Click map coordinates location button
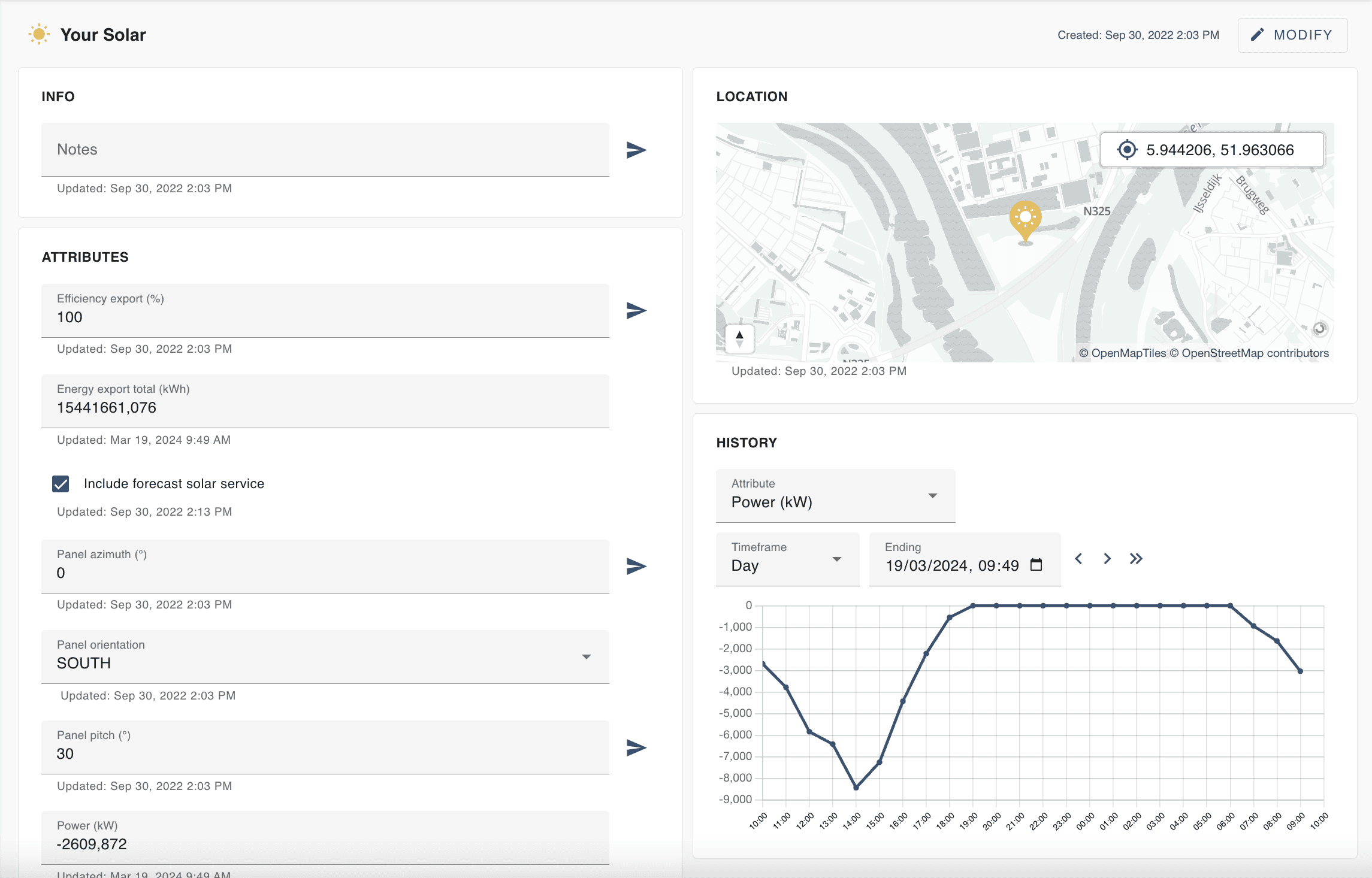 coord(1127,150)
